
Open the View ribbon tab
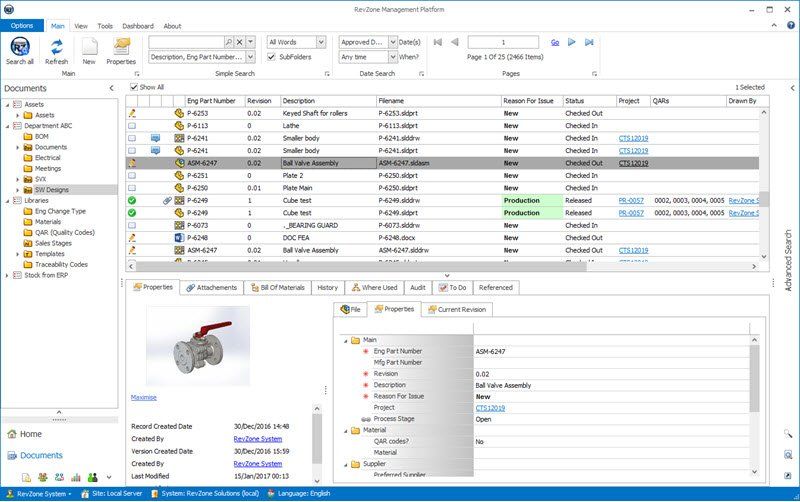pos(81,26)
